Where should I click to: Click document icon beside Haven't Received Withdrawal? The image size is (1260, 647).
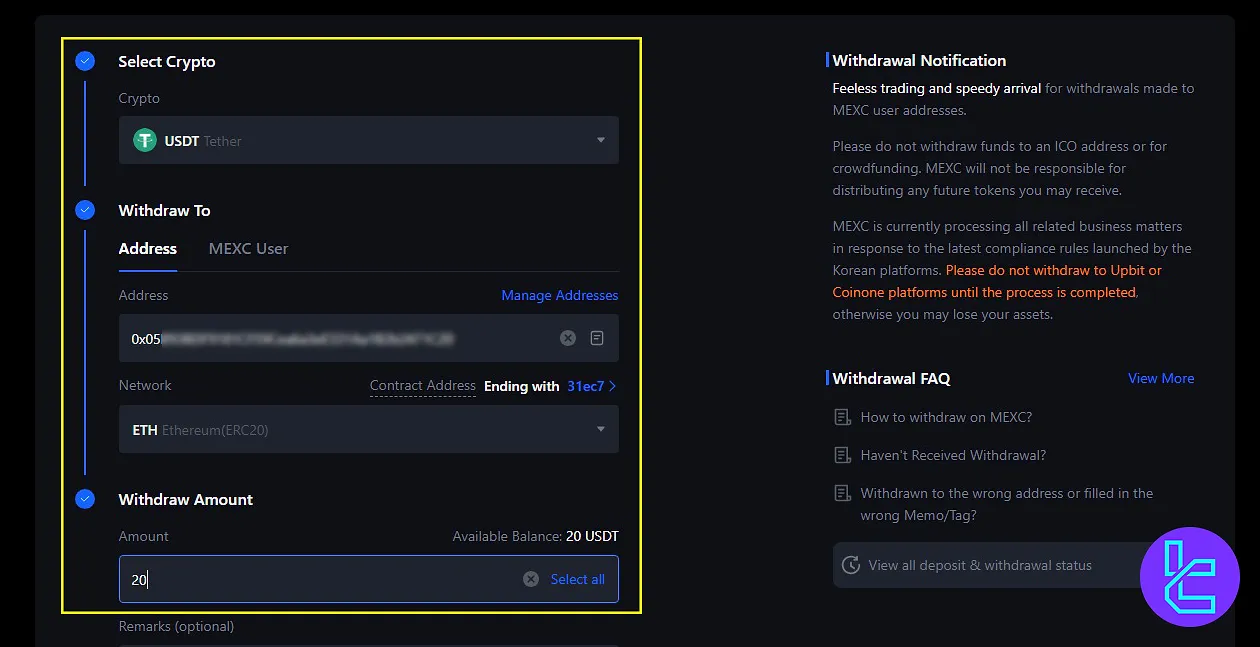pos(842,455)
